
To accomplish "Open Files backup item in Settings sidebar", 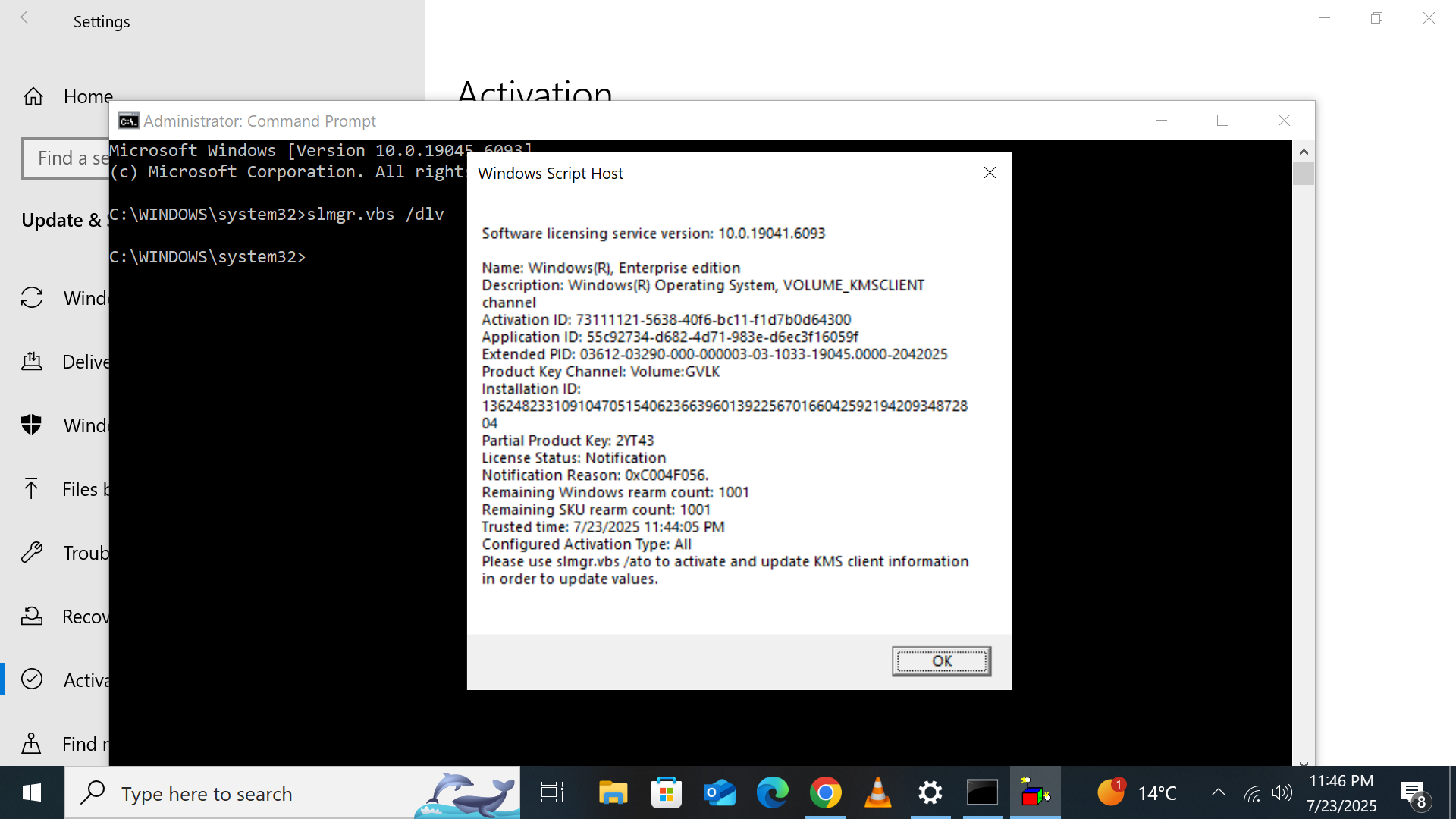I will click(x=65, y=489).
